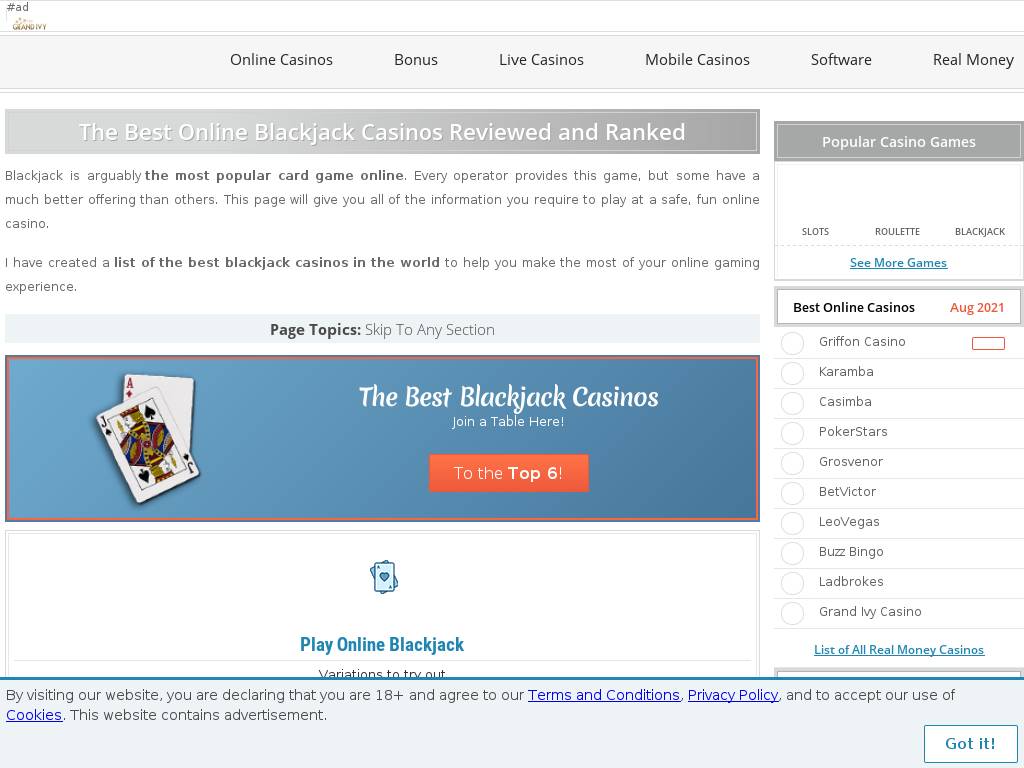Open the Mobile Casinos menu
Image resolution: width=1024 pixels, height=768 pixels.
[697, 60]
